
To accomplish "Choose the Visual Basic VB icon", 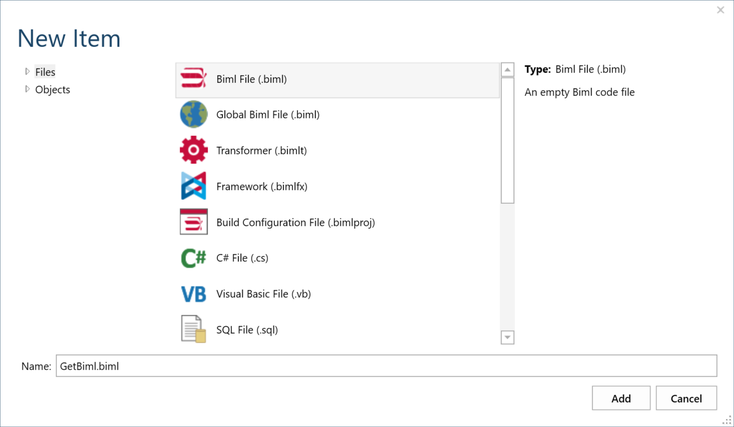I will point(193,294).
